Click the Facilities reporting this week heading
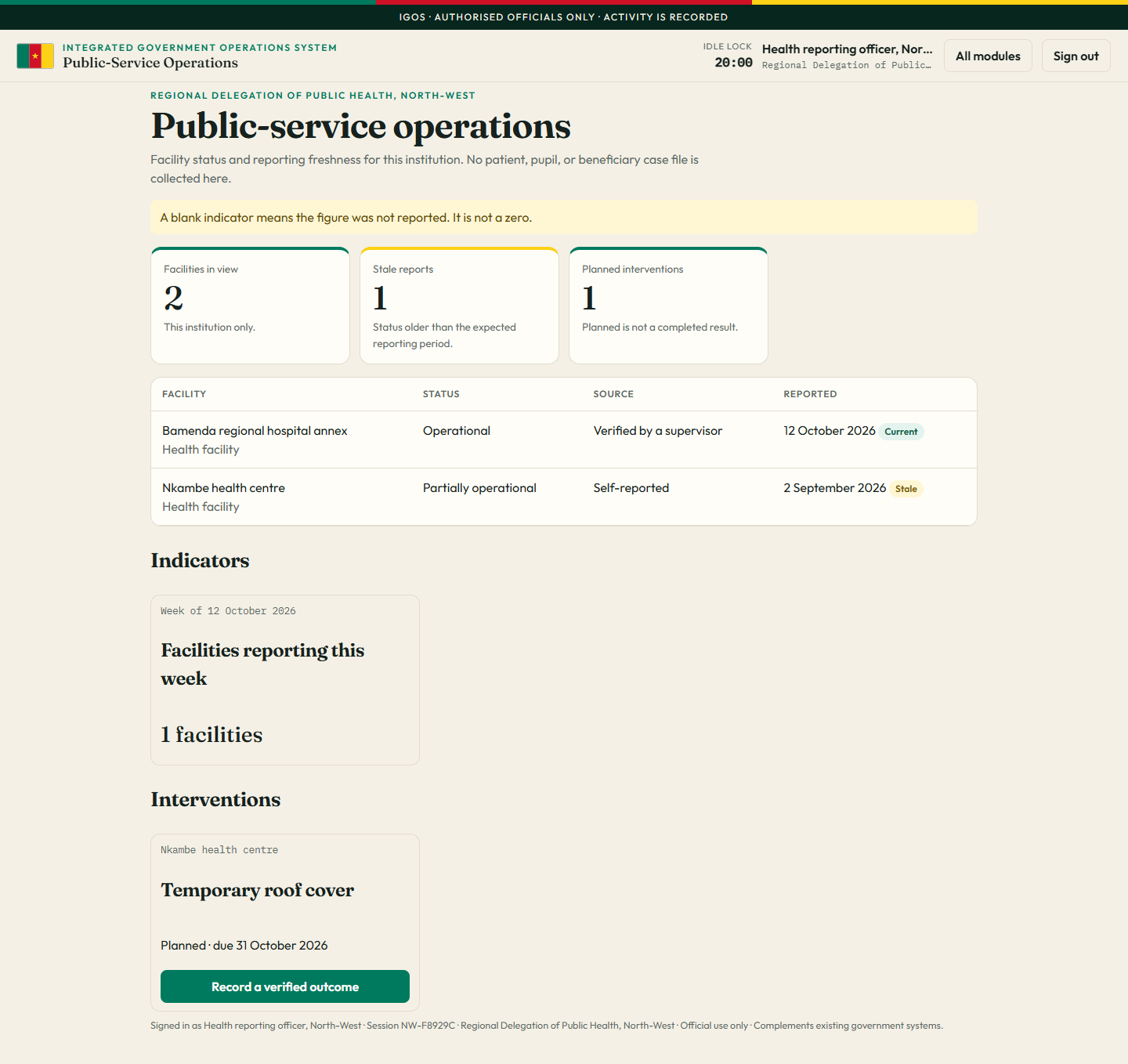This screenshot has height=1064, width=1128. tap(262, 664)
